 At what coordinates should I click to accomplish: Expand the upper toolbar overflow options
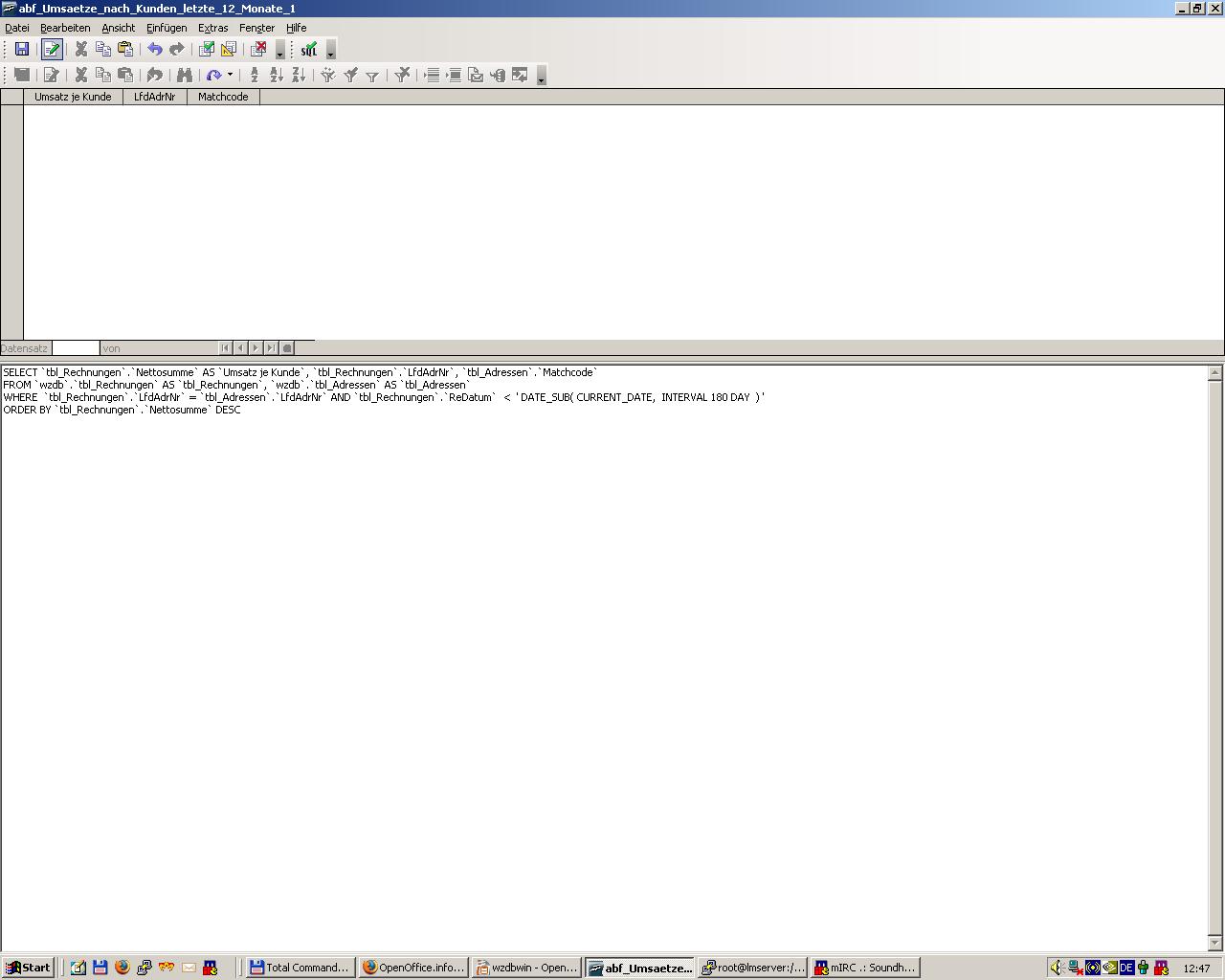pyautogui.click(x=331, y=52)
